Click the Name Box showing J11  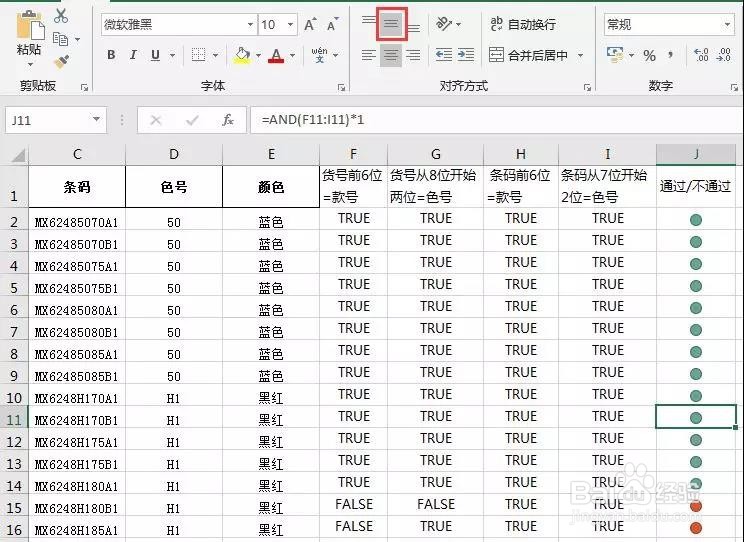pos(47,120)
